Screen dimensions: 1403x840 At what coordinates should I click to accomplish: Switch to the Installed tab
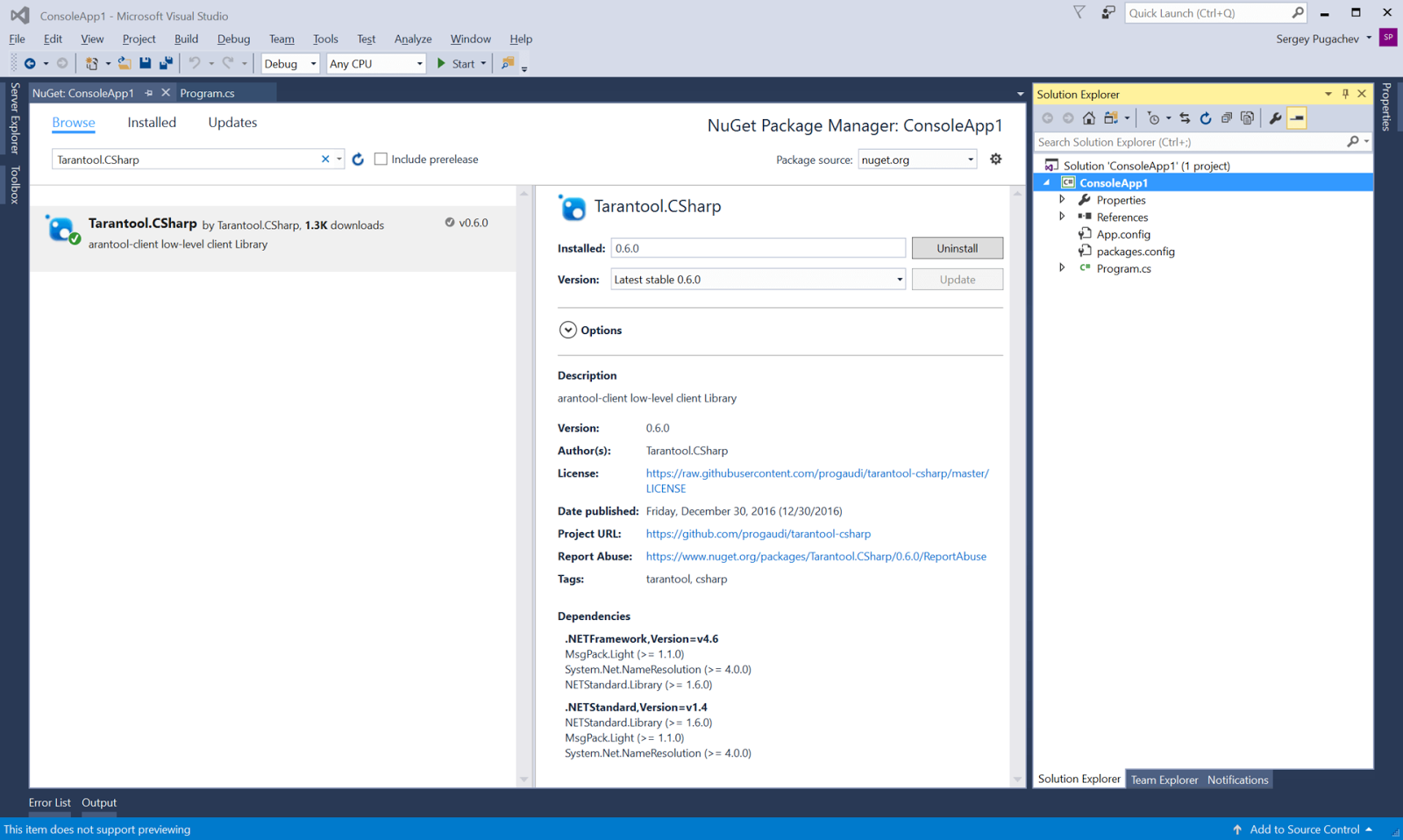(x=152, y=123)
